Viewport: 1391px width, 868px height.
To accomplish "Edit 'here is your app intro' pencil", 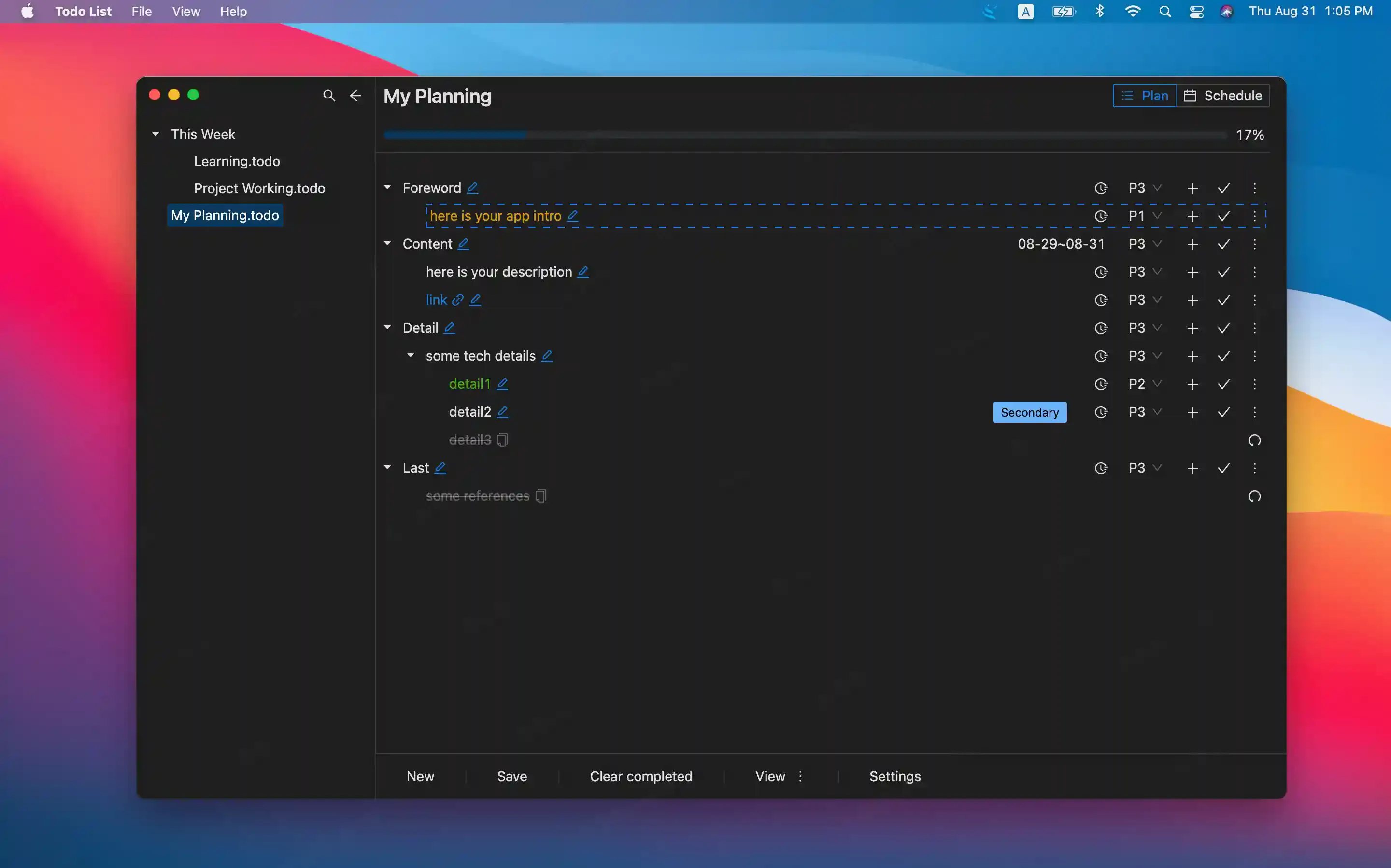I will 573,216.
